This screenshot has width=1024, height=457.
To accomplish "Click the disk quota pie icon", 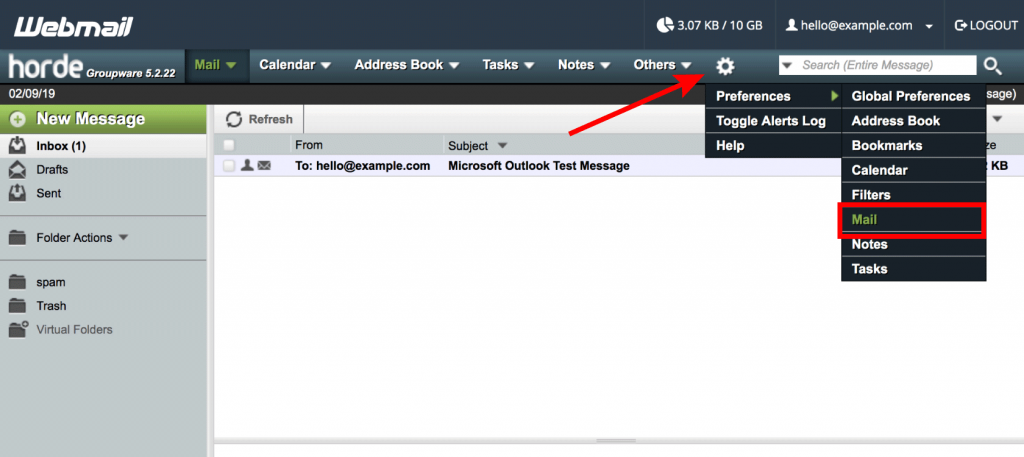I will tap(663, 25).
